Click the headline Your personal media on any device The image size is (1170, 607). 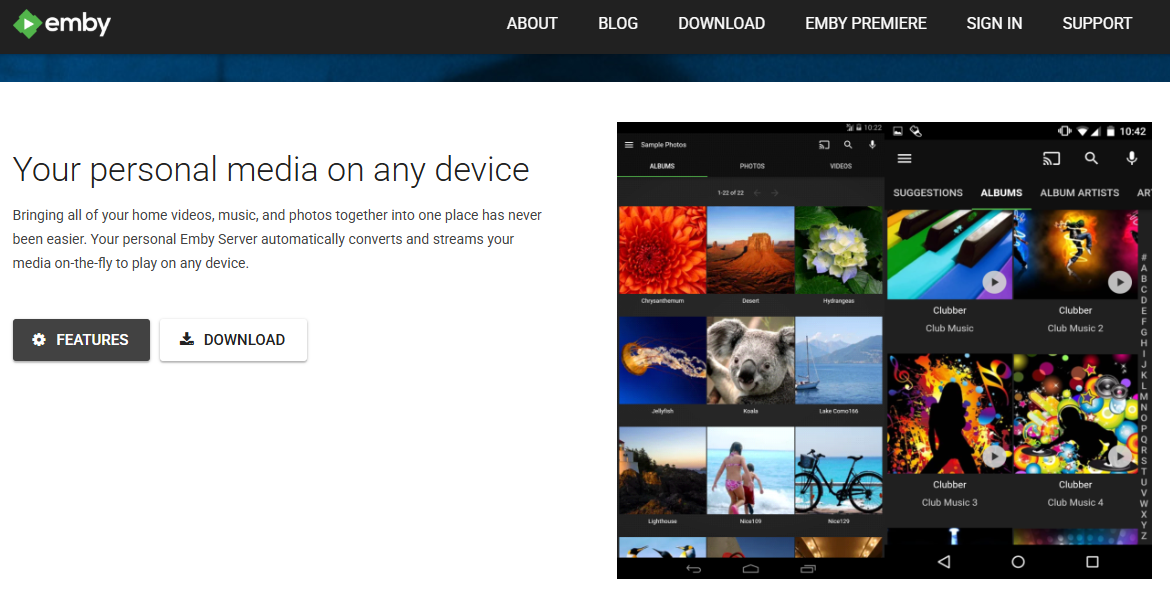(x=271, y=169)
